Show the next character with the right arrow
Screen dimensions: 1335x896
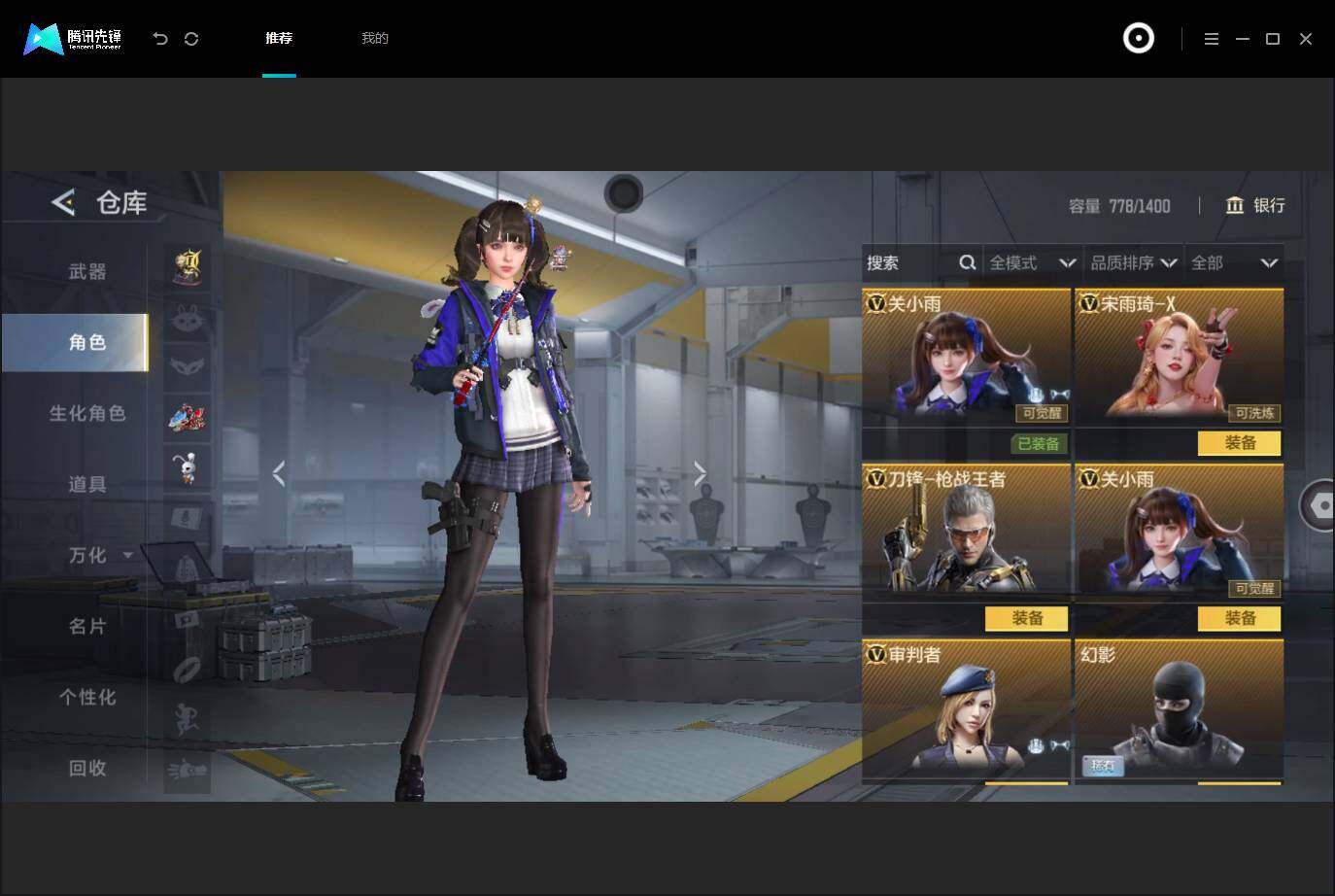tap(700, 473)
